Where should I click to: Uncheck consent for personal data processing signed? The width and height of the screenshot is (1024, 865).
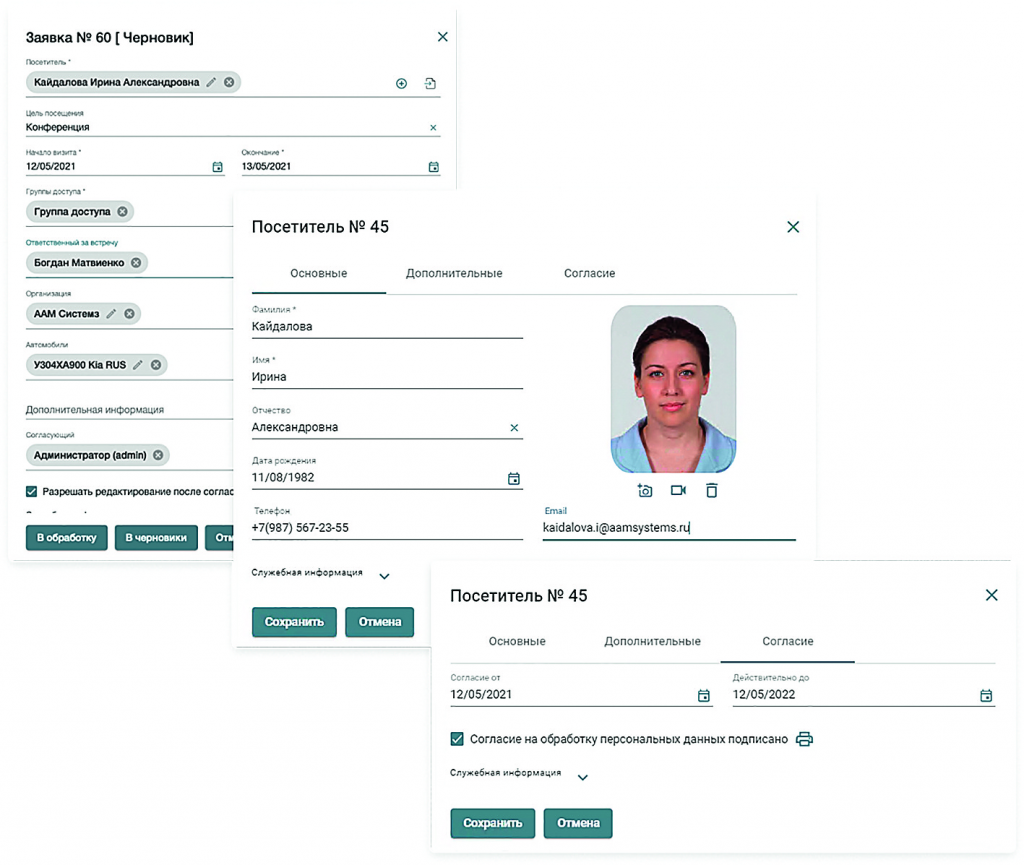point(457,739)
